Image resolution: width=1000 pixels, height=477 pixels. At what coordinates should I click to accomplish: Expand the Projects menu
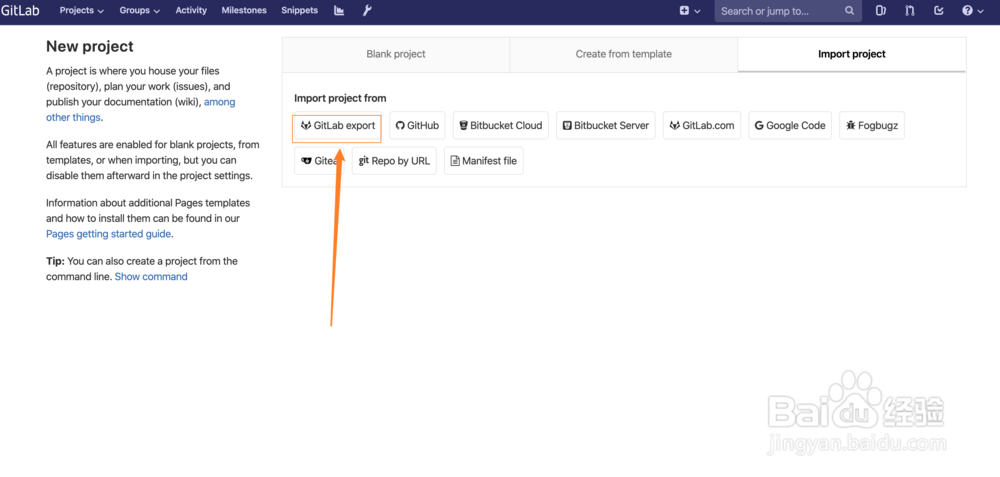(82, 11)
